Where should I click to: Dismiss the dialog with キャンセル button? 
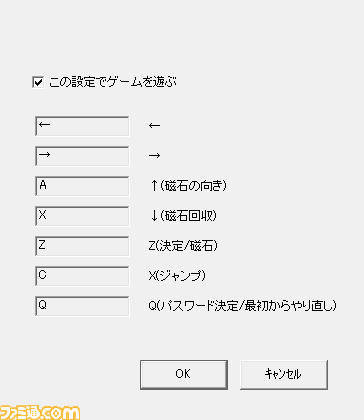point(284,374)
